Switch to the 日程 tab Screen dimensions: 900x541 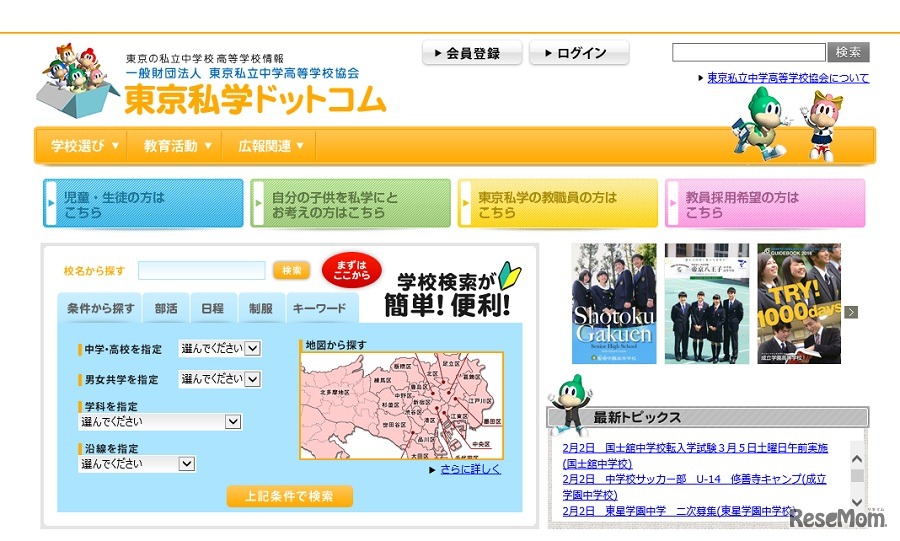pyautogui.click(x=213, y=308)
